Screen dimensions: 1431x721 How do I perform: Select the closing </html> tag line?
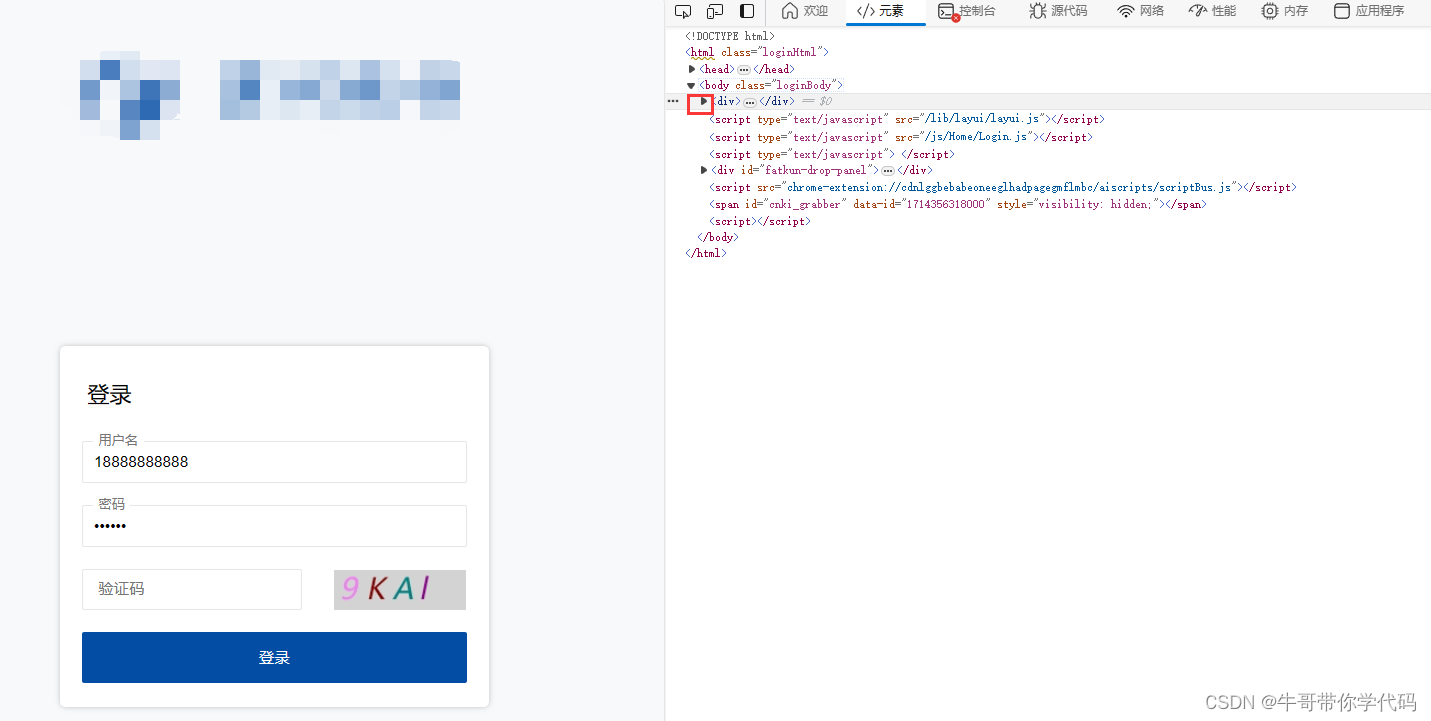tap(706, 253)
